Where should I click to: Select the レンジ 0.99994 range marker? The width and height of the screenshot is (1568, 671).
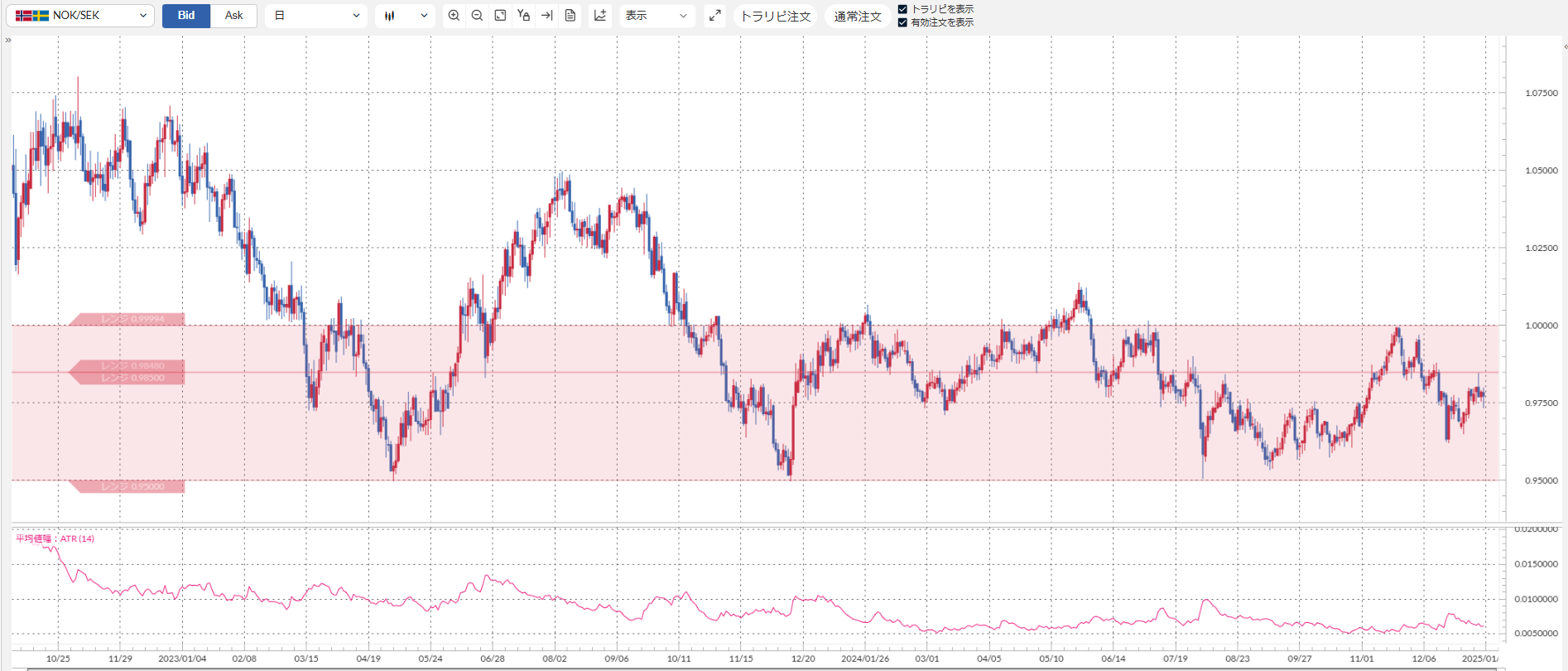tap(127, 319)
